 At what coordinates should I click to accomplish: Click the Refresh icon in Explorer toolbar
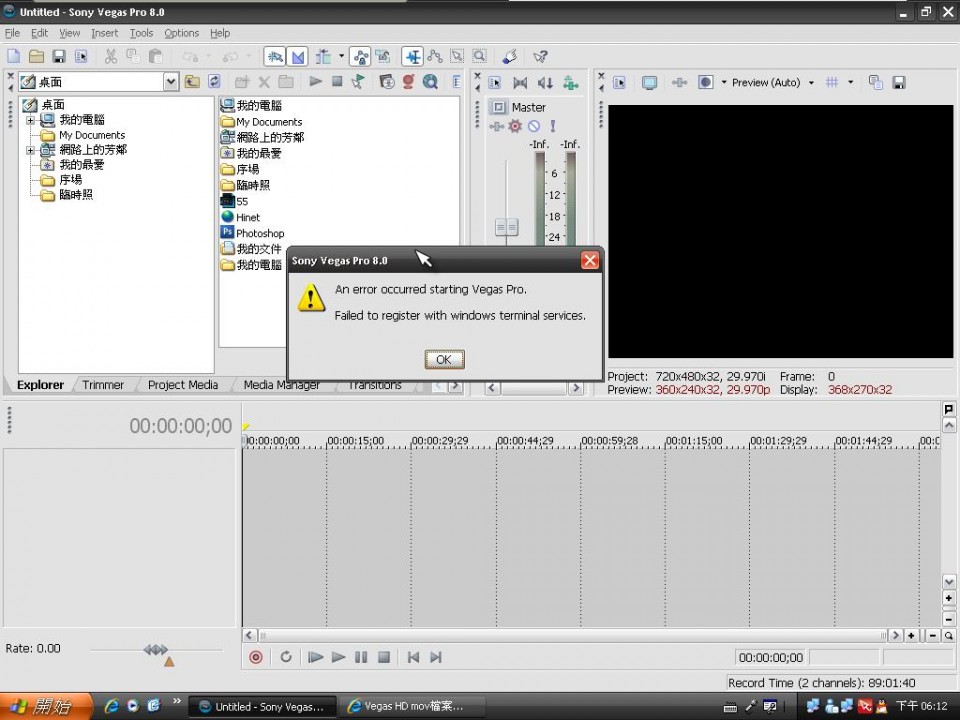point(213,82)
